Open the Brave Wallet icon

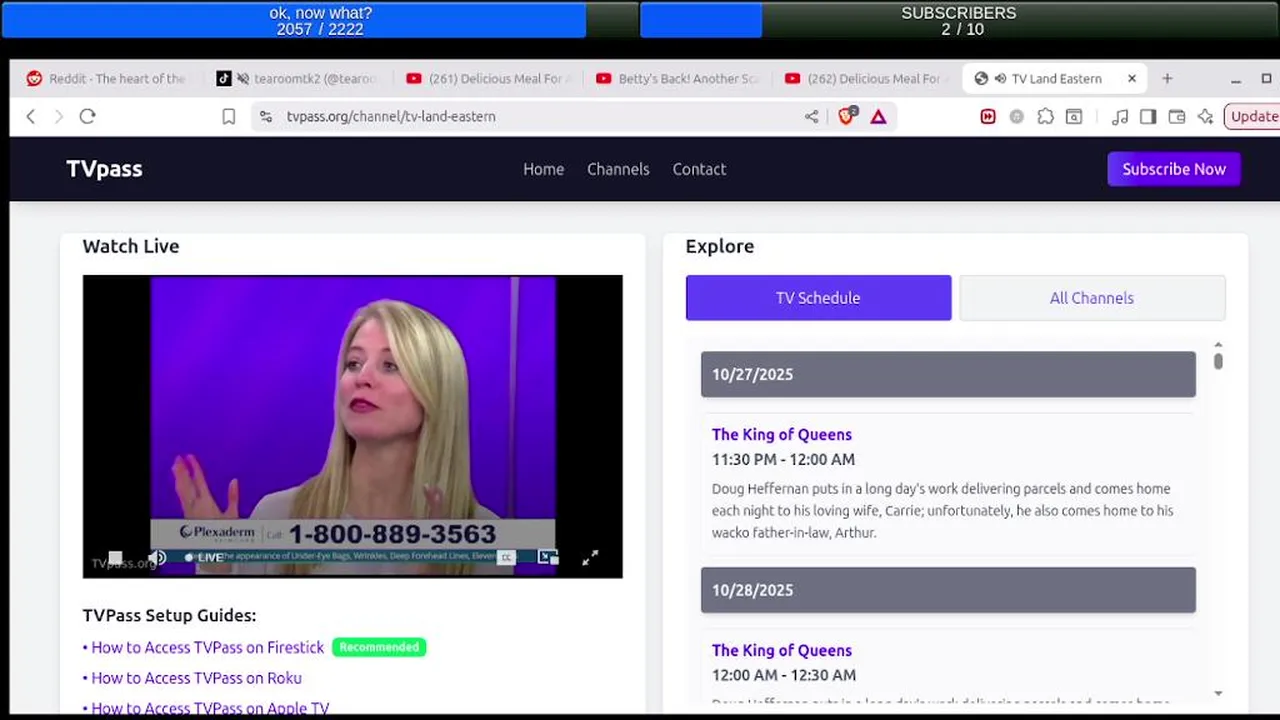click(x=1177, y=117)
